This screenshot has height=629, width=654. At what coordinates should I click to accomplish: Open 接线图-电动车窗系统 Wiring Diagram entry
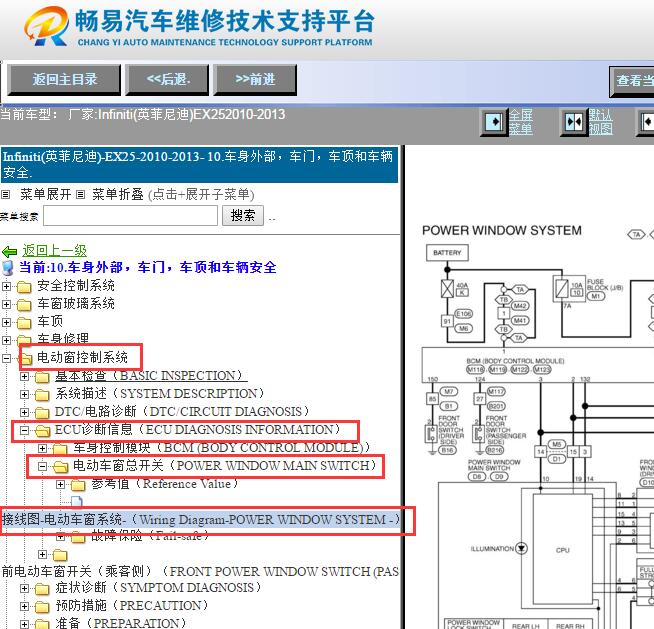pos(201,520)
